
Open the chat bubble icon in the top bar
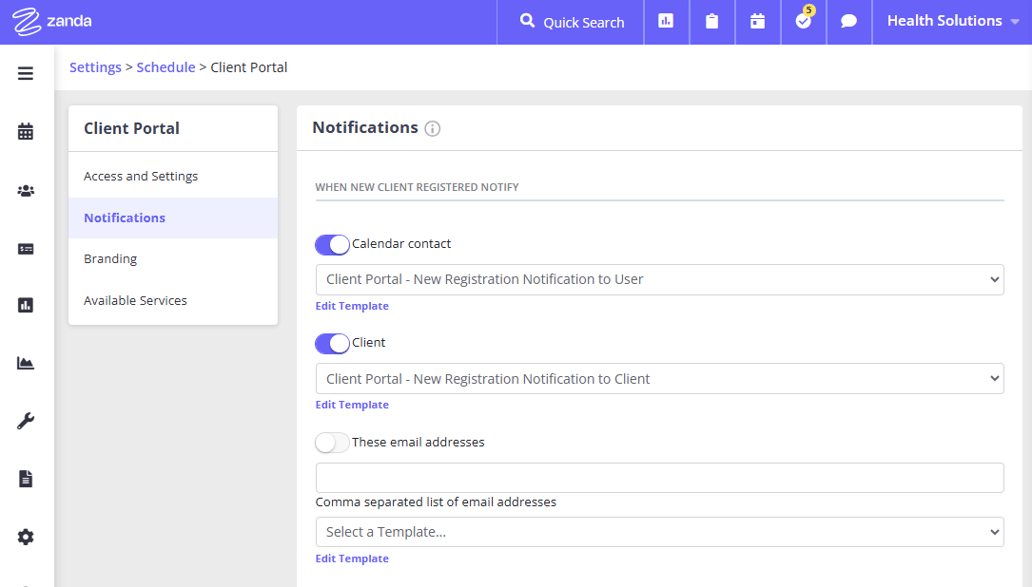(848, 21)
